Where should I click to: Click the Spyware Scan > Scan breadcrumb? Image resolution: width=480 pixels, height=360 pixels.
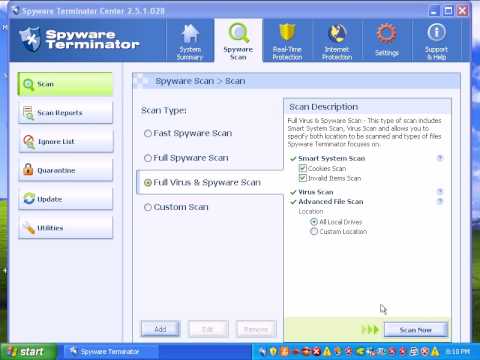click(x=200, y=81)
